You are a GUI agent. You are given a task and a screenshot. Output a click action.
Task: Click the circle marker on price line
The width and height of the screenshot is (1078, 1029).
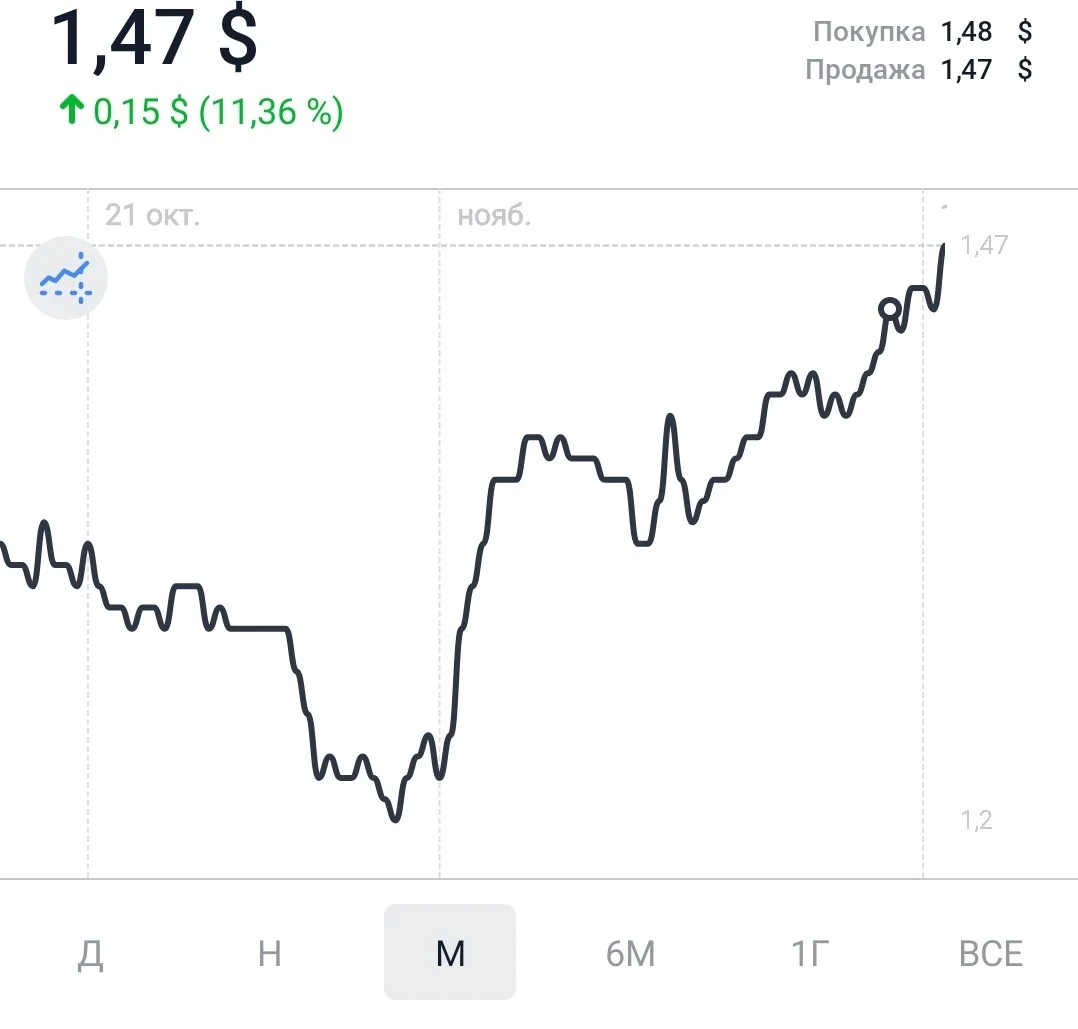click(890, 309)
